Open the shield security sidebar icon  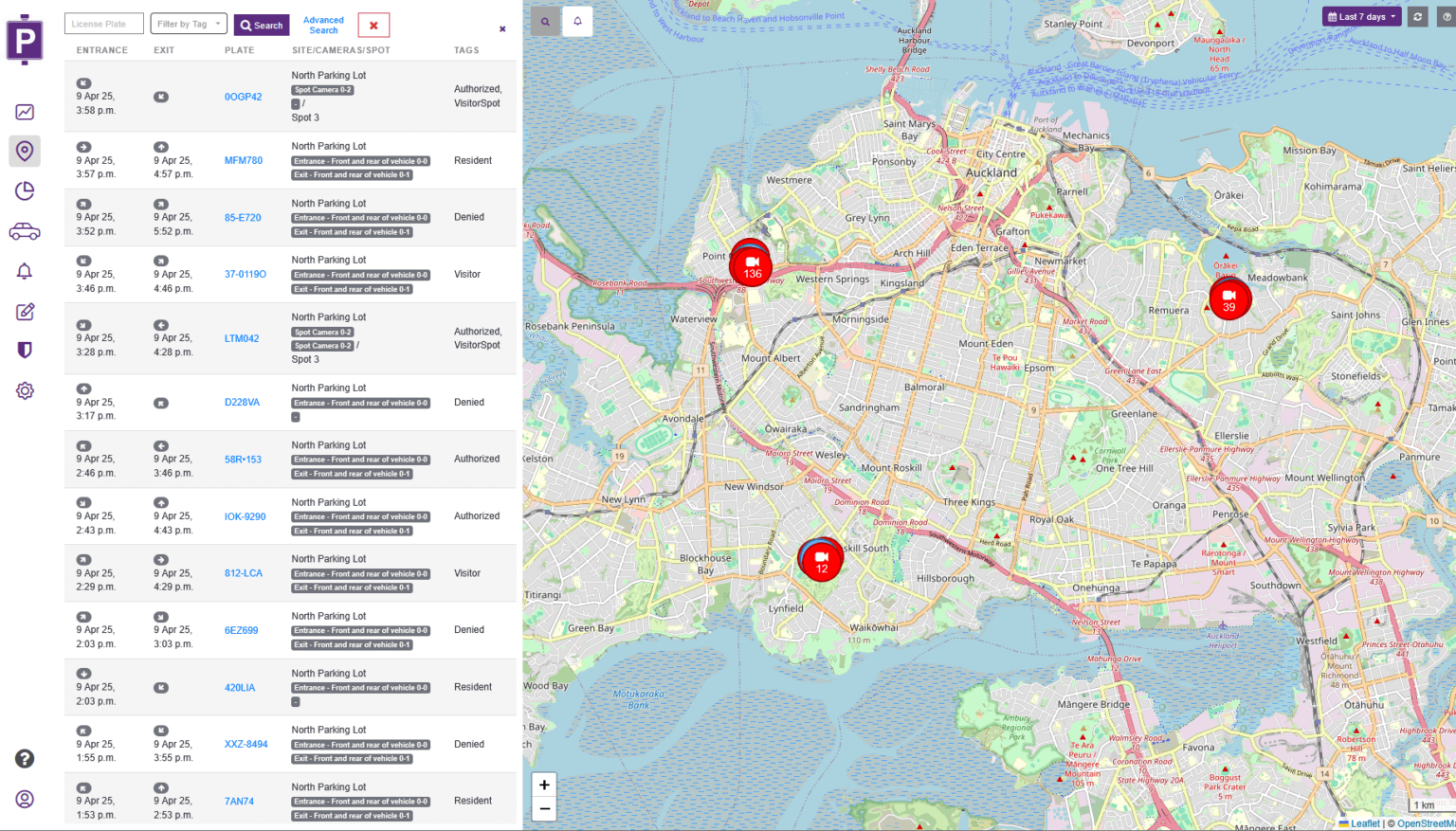[25, 351]
